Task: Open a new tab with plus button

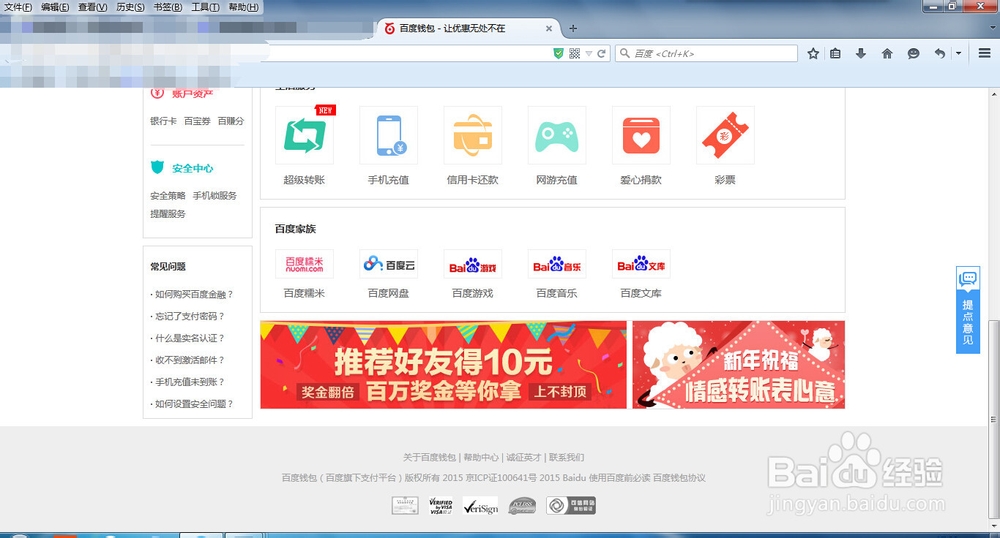Action: [573, 28]
